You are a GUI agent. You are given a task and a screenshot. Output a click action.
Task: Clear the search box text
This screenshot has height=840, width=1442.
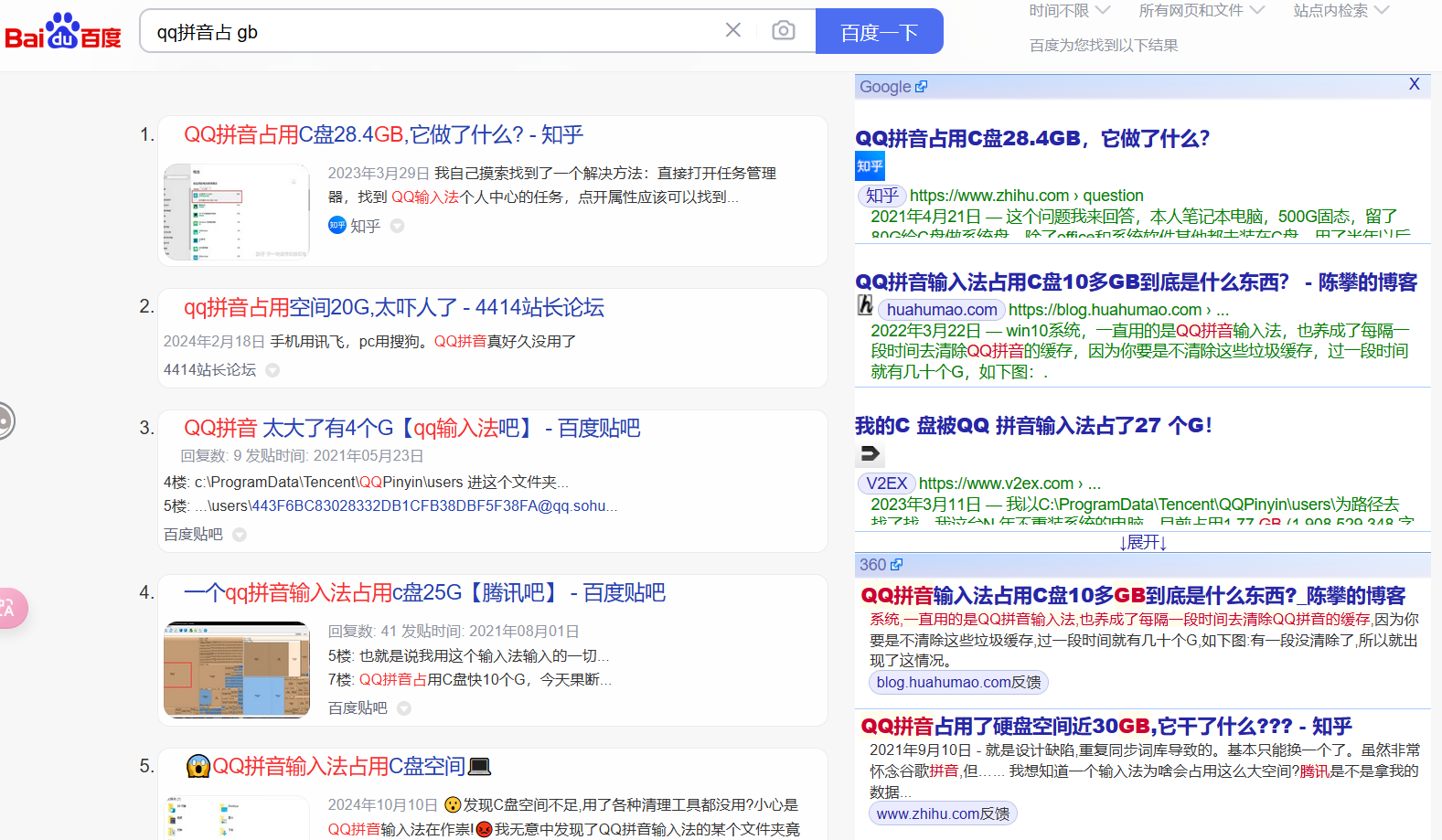(x=732, y=30)
